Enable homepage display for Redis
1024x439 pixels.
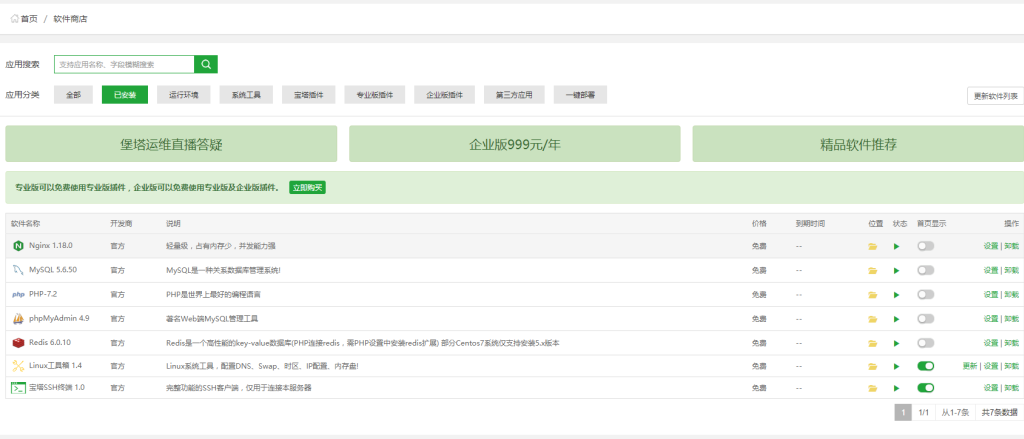pos(925,343)
